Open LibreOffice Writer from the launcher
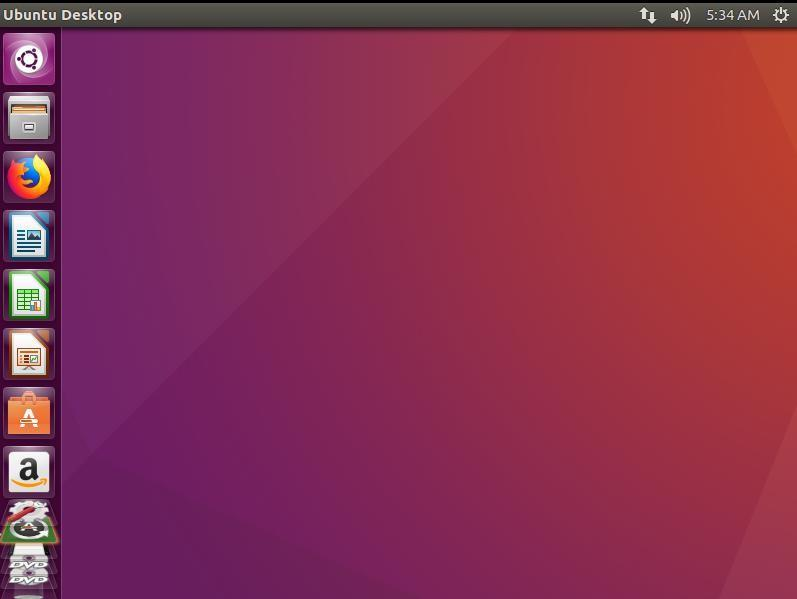The height and width of the screenshot is (599, 797). click(29, 236)
